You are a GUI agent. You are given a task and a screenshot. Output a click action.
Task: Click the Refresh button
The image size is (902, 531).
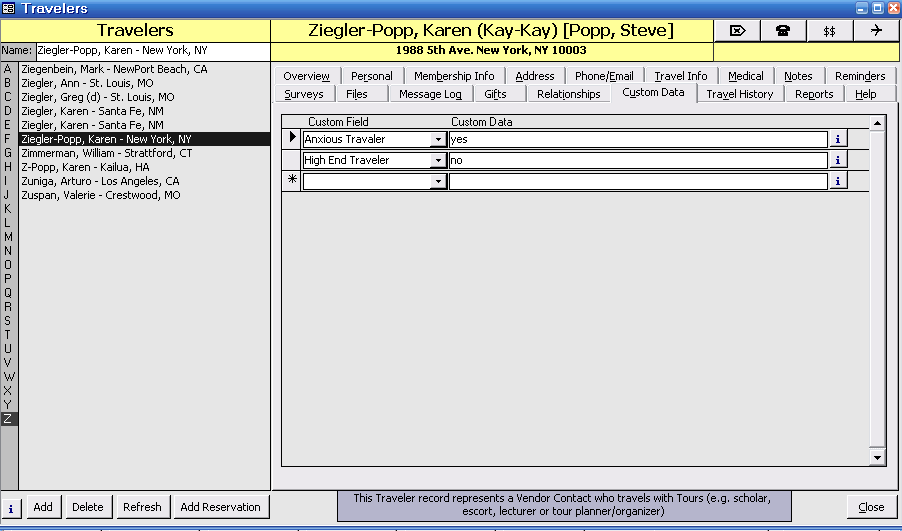[142, 507]
